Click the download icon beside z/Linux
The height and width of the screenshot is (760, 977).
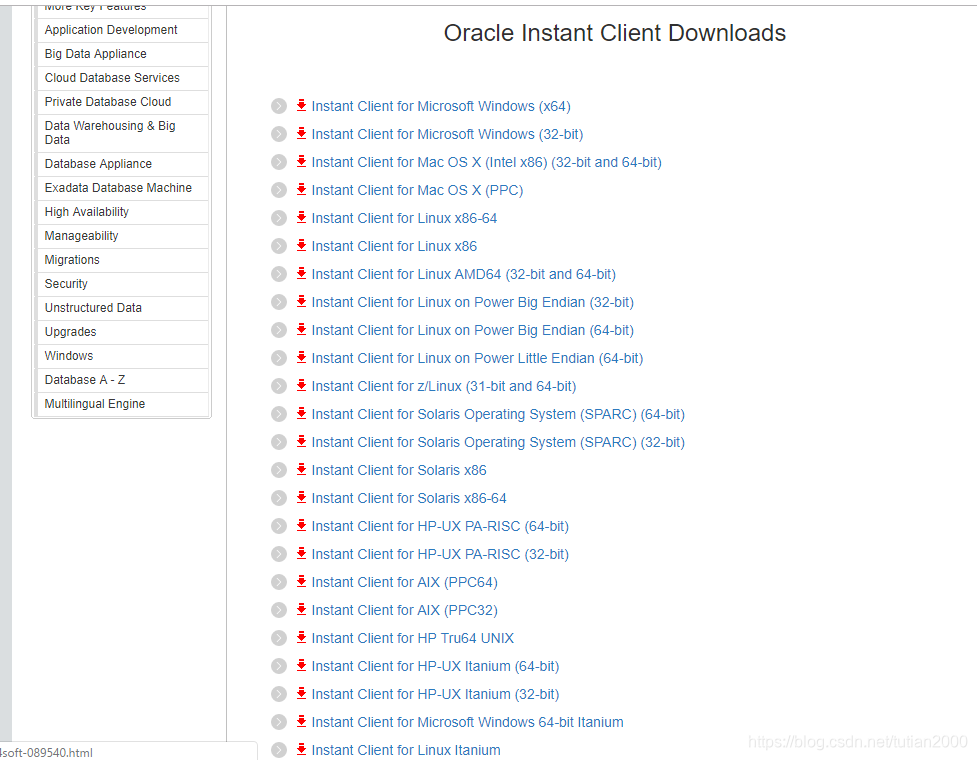pos(302,386)
